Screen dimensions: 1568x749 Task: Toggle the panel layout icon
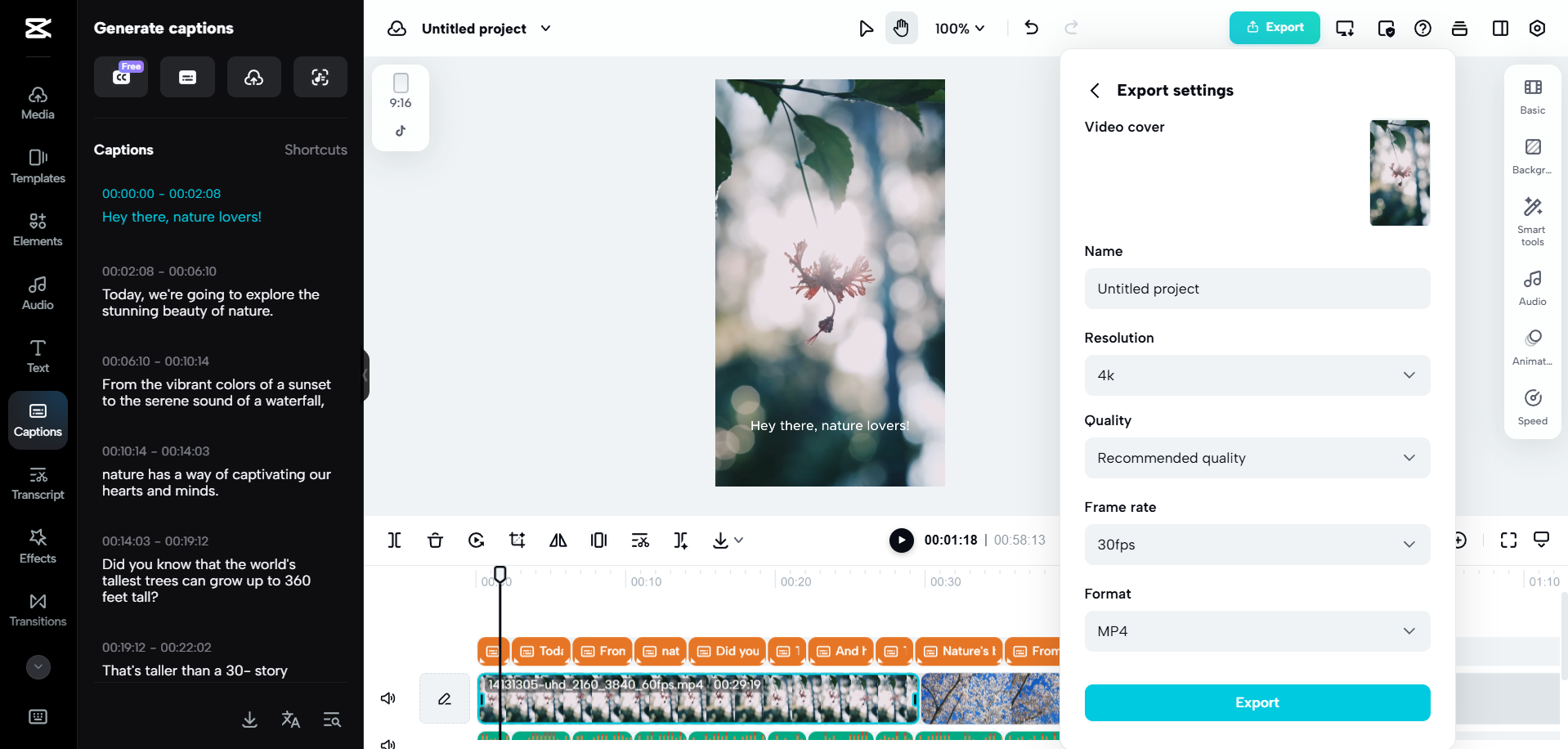[1500, 29]
